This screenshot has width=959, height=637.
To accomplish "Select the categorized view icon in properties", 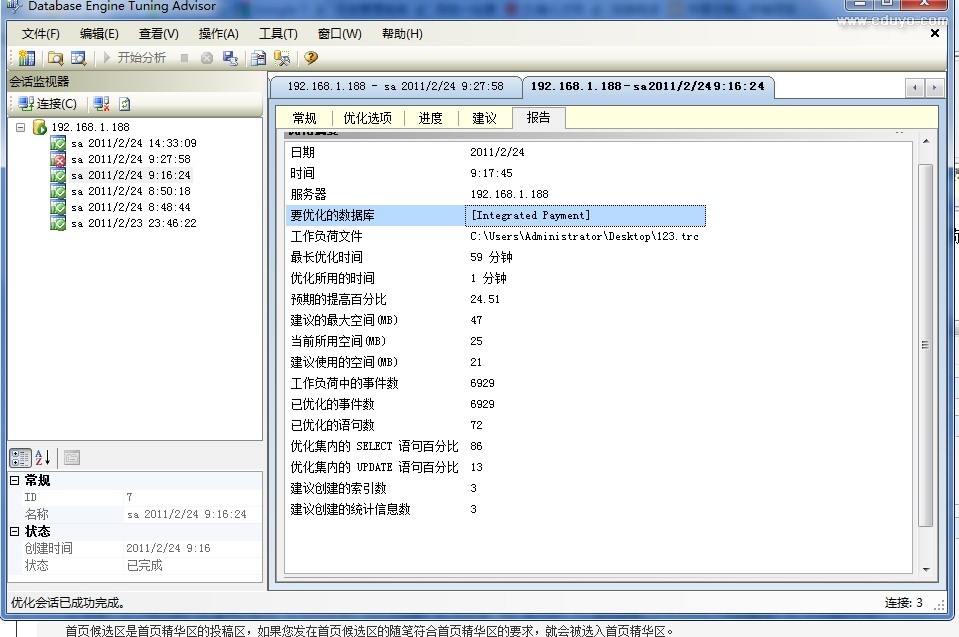I will tap(20, 458).
